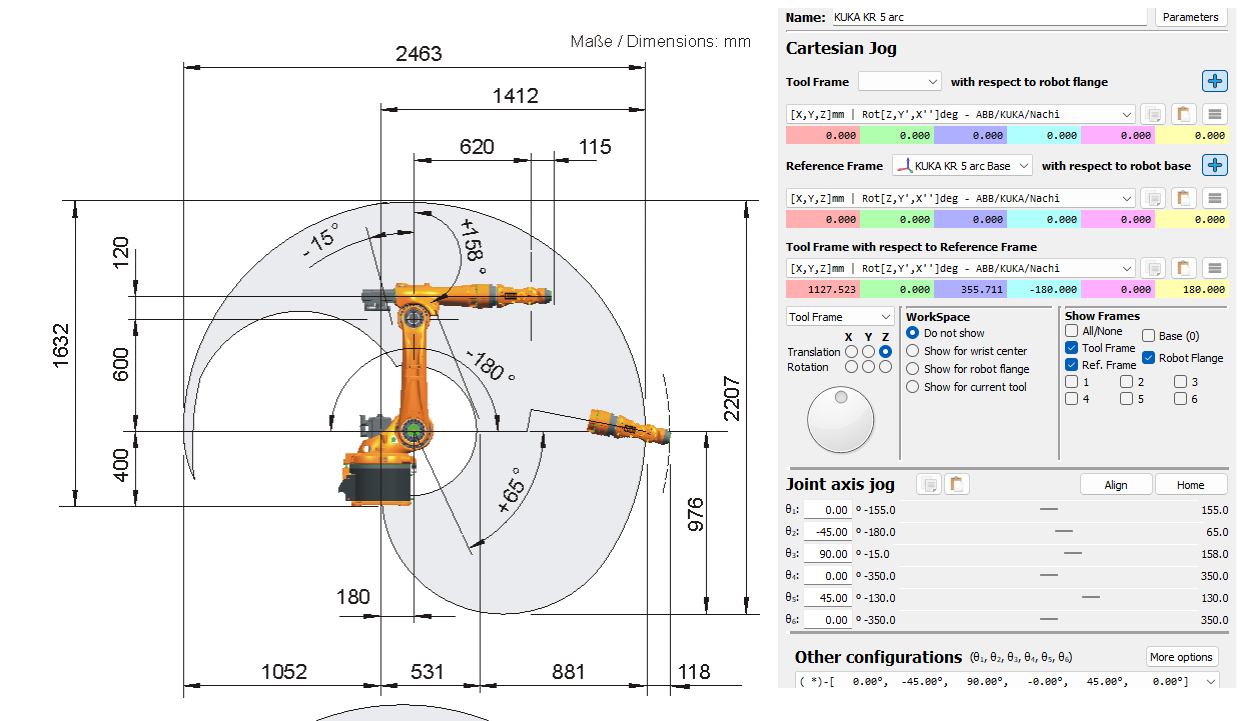The height and width of the screenshot is (721, 1245).
Task: Click the θ2 joint value input field
Action: 831,532
